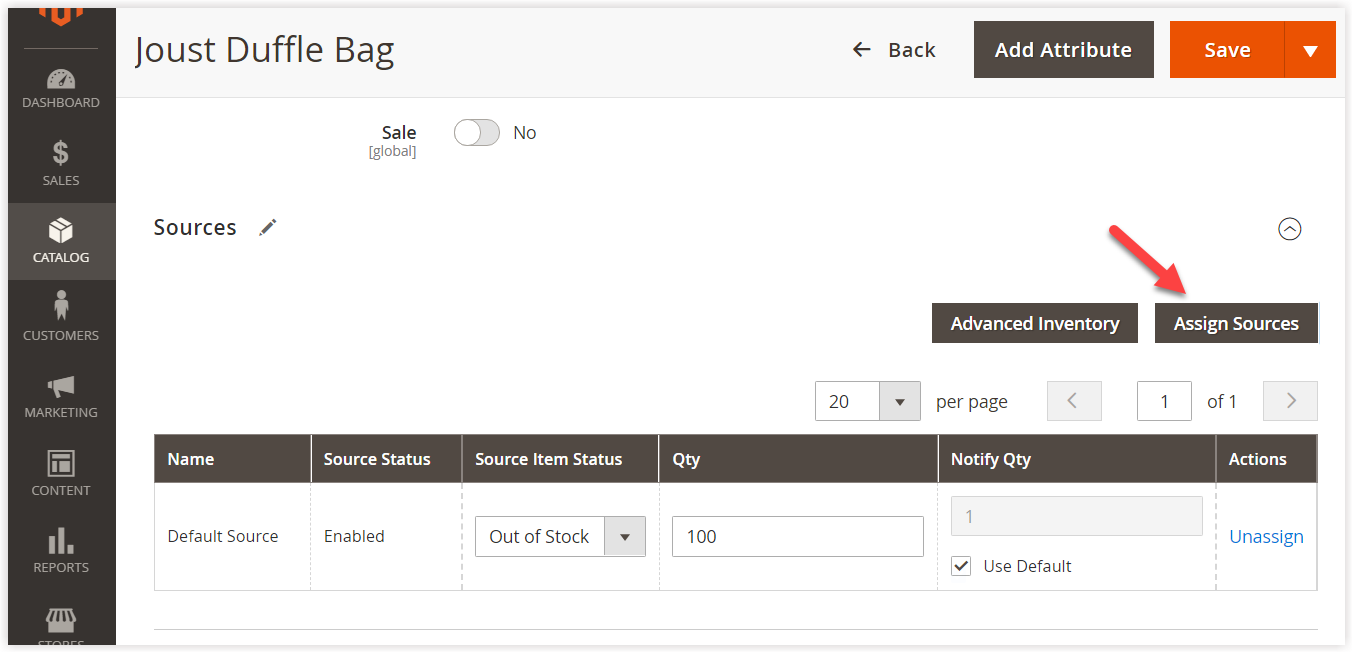Click the Qty input field showing 100
This screenshot has height=653, width=1353.
tap(797, 536)
